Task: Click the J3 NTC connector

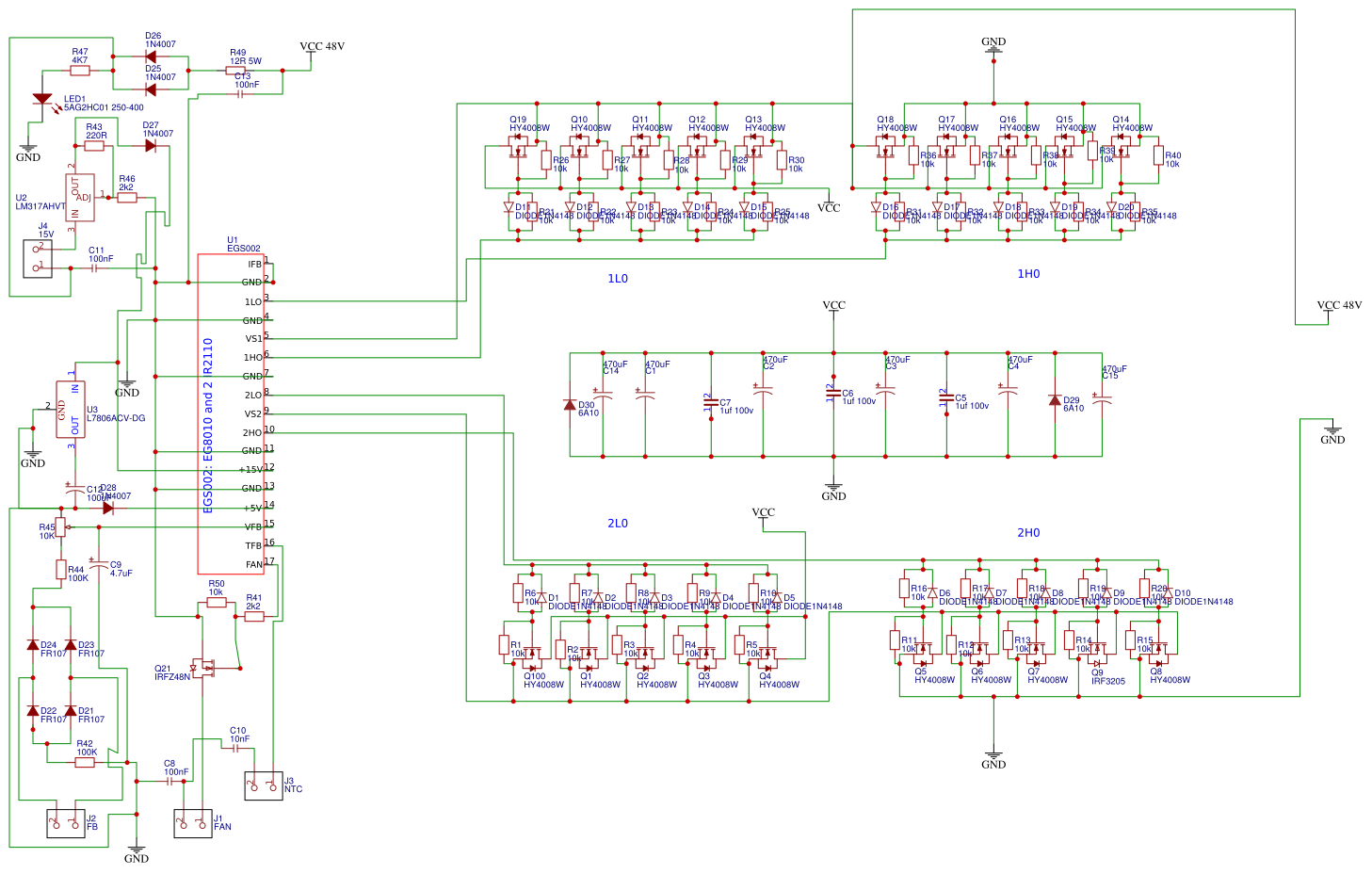Action: pyautogui.click(x=264, y=786)
